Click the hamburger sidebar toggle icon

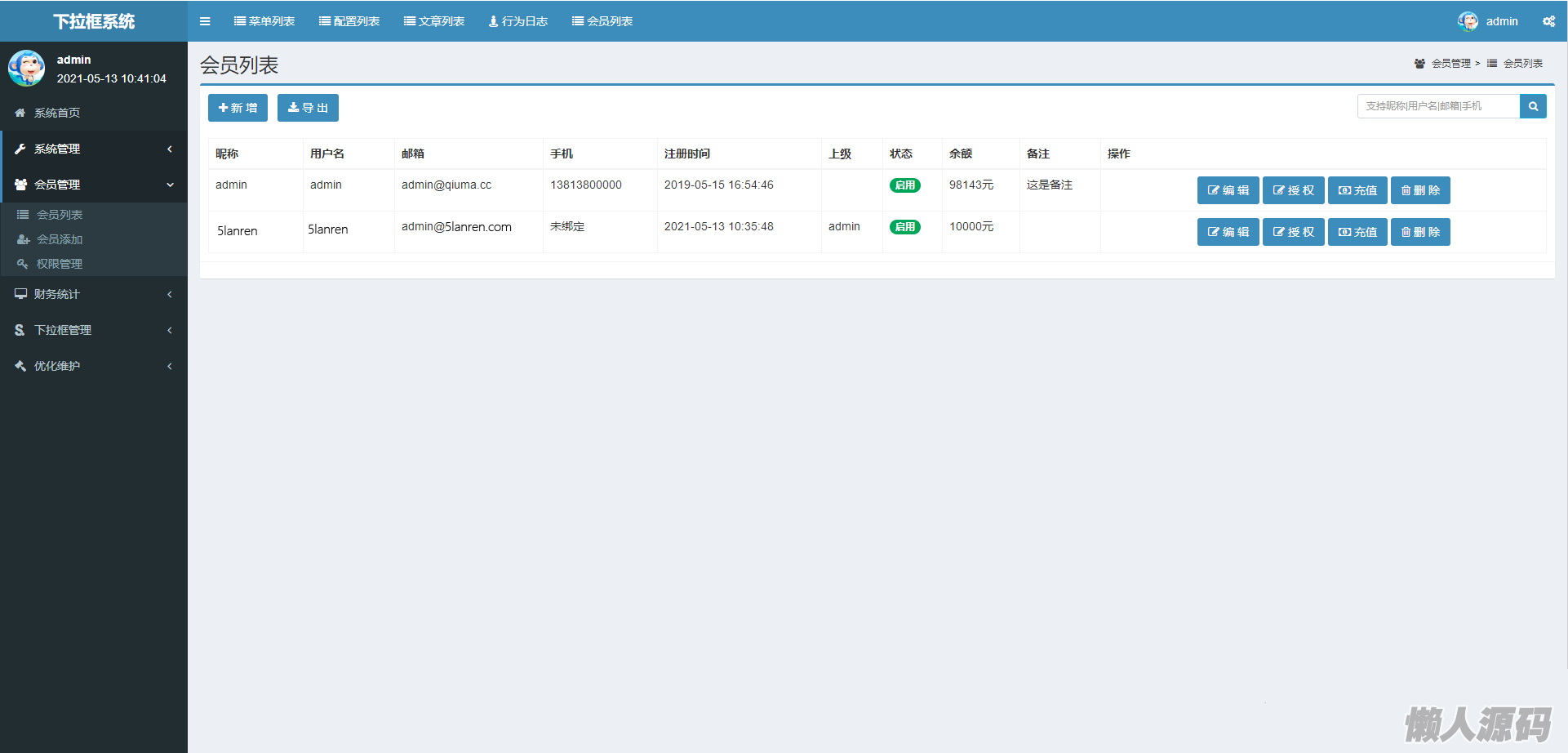(205, 21)
